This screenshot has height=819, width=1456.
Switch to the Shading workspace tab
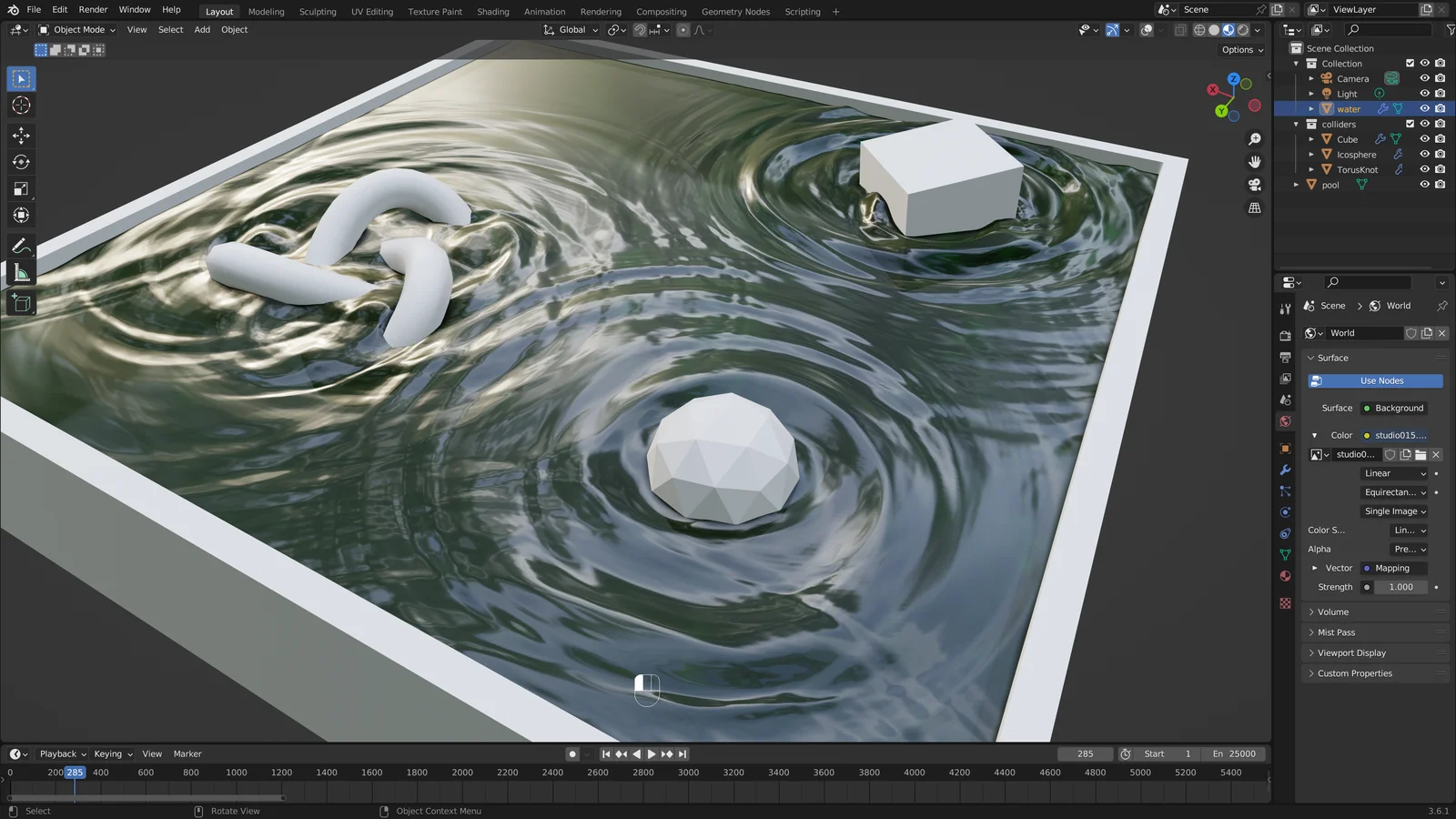[492, 12]
